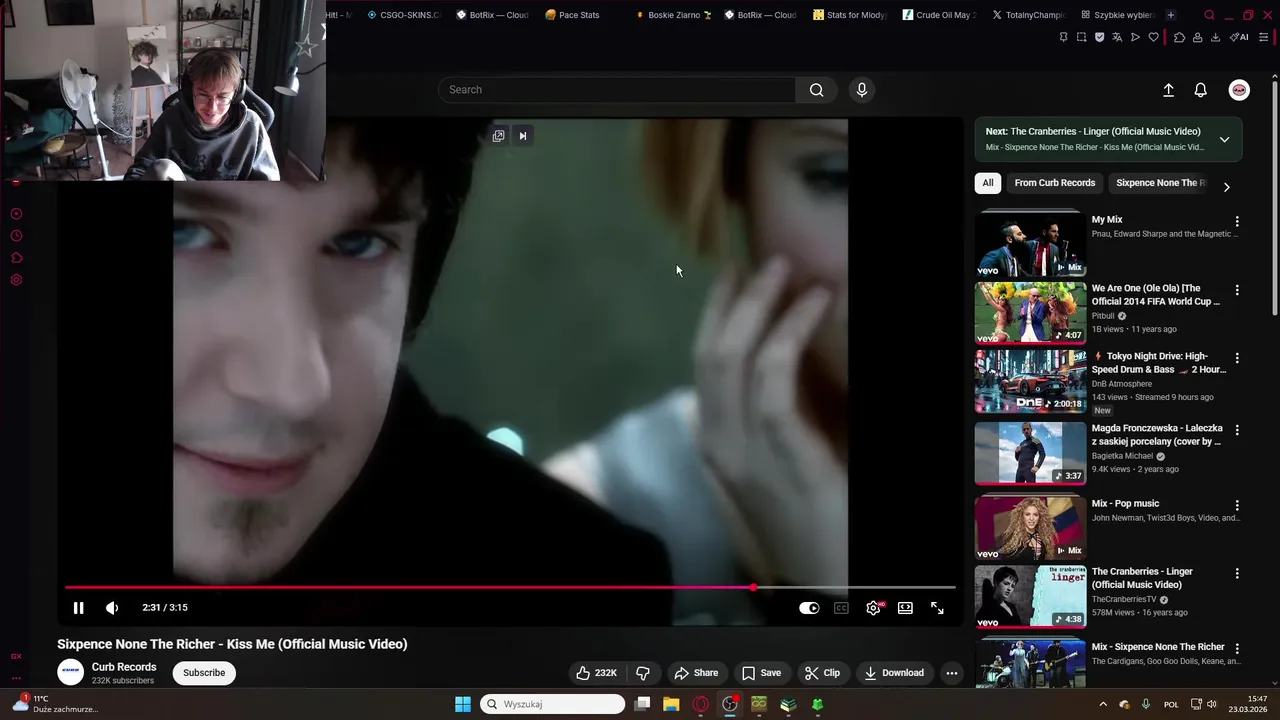This screenshot has width=1280, height=720.
Task: Open the browser AI assistant
Action: 1241,37
